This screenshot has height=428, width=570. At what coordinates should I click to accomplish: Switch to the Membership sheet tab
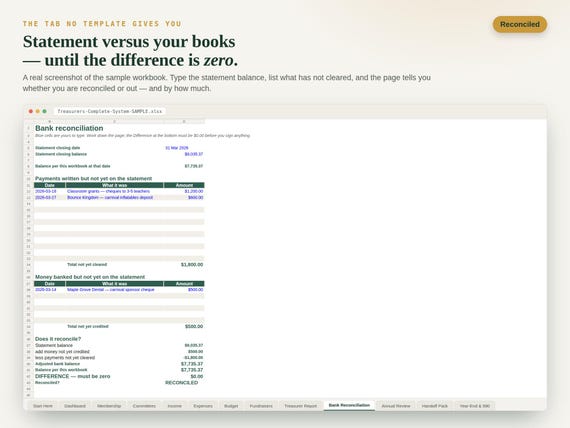(109, 406)
